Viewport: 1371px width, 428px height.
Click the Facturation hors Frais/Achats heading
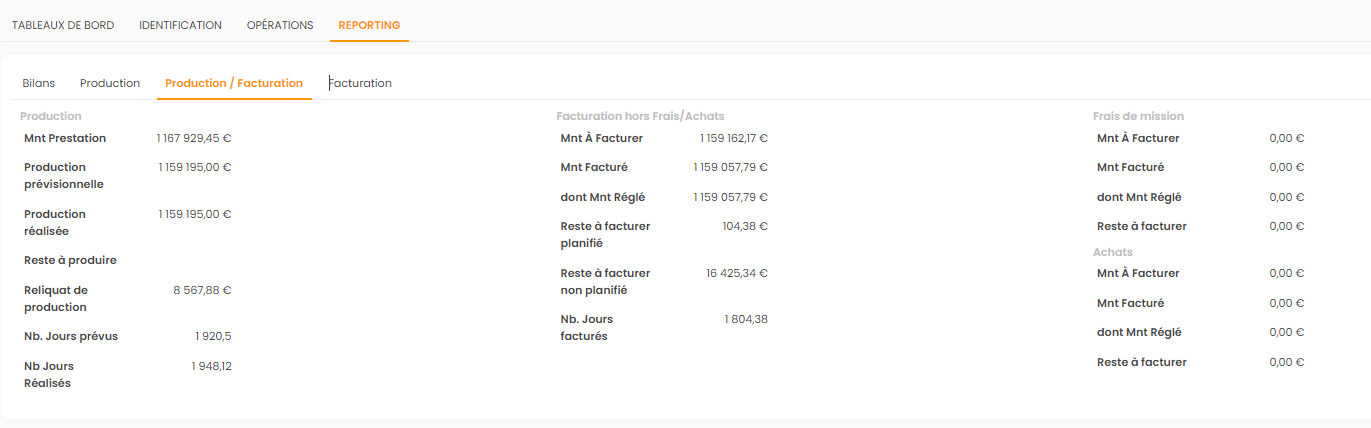pos(640,116)
